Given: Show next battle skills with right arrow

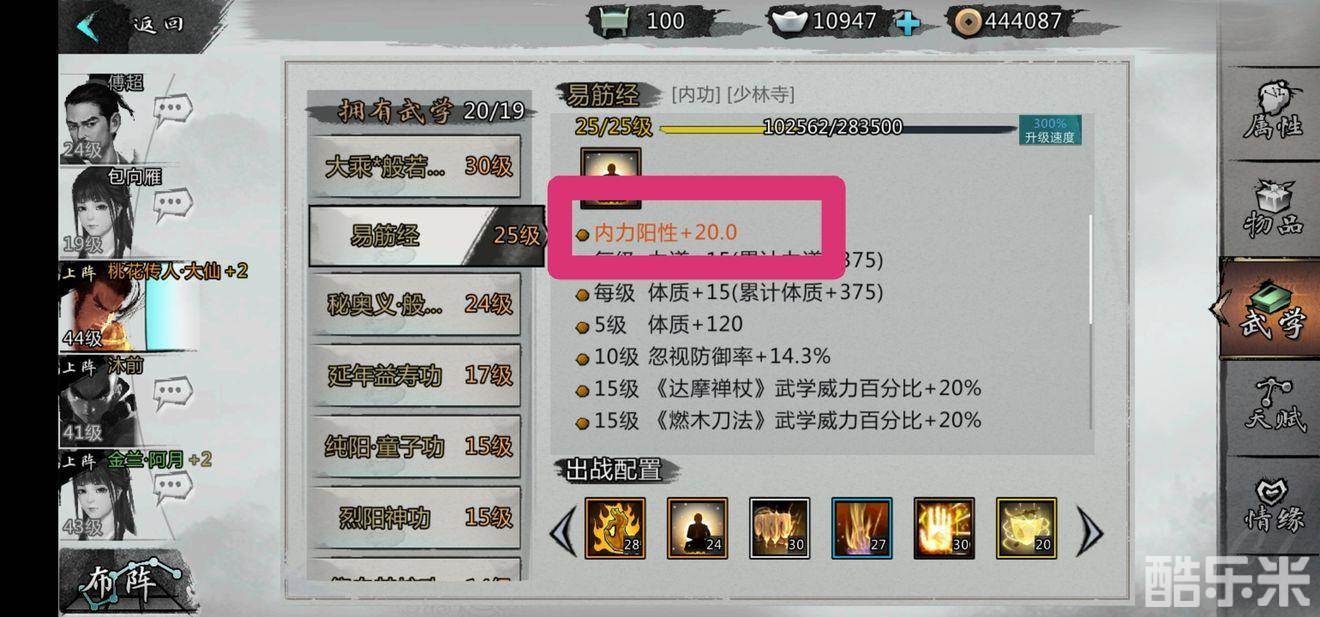Looking at the screenshot, I should pos(1089,530).
